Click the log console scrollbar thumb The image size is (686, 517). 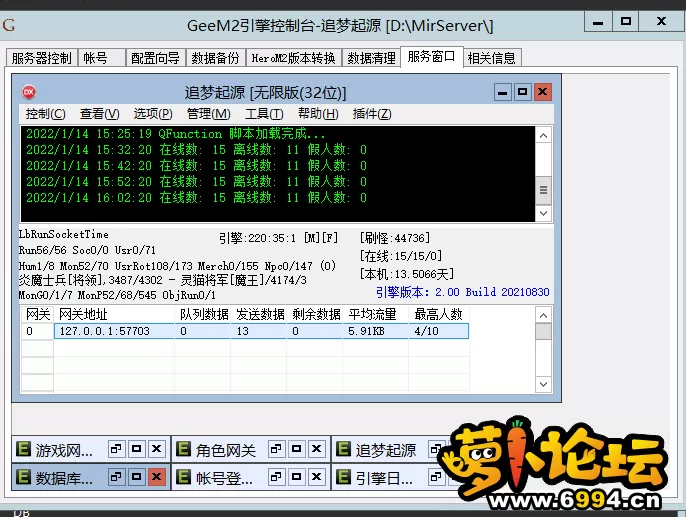[x=543, y=190]
